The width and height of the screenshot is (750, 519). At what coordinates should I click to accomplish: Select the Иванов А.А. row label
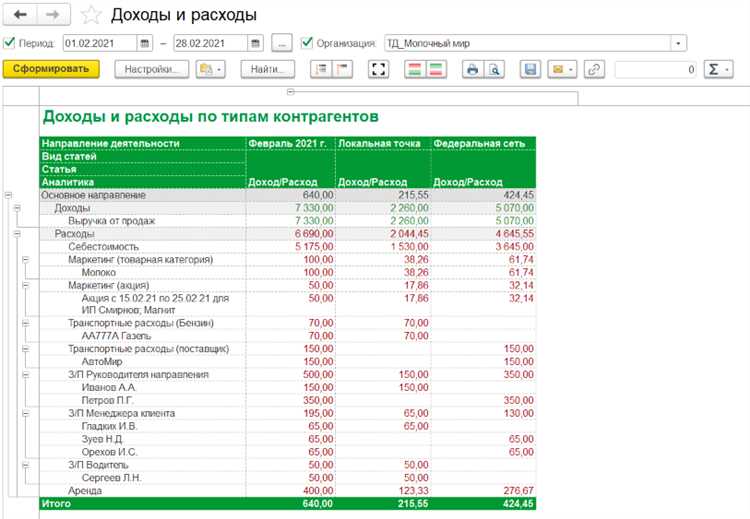point(109,387)
